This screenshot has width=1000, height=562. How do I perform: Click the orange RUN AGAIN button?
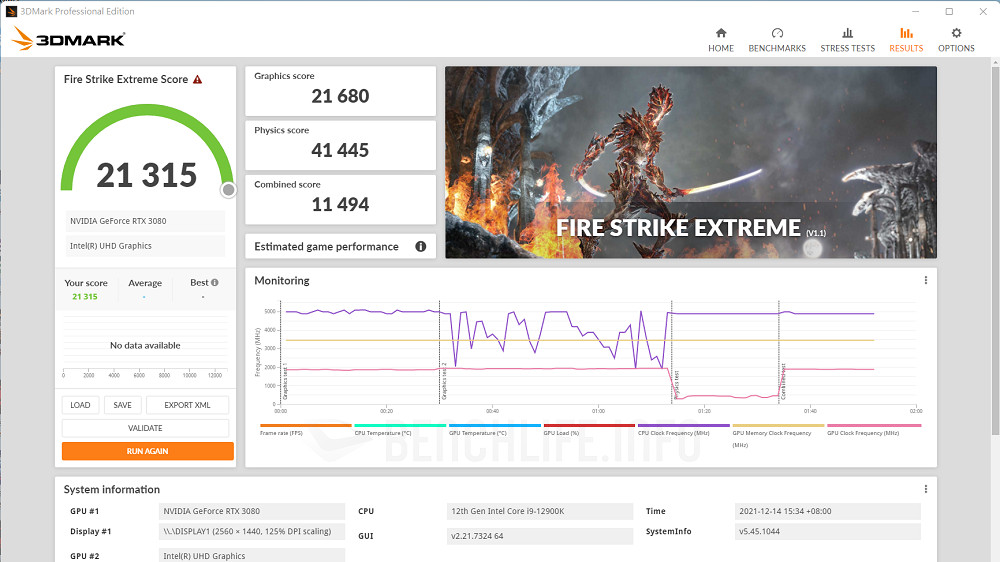pyautogui.click(x=147, y=451)
